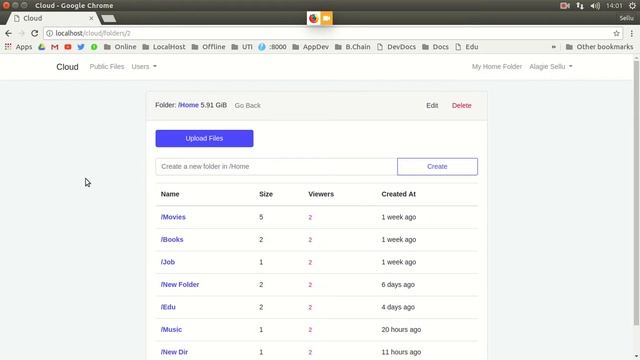Click the page vertical scrollbar

click(636, 193)
